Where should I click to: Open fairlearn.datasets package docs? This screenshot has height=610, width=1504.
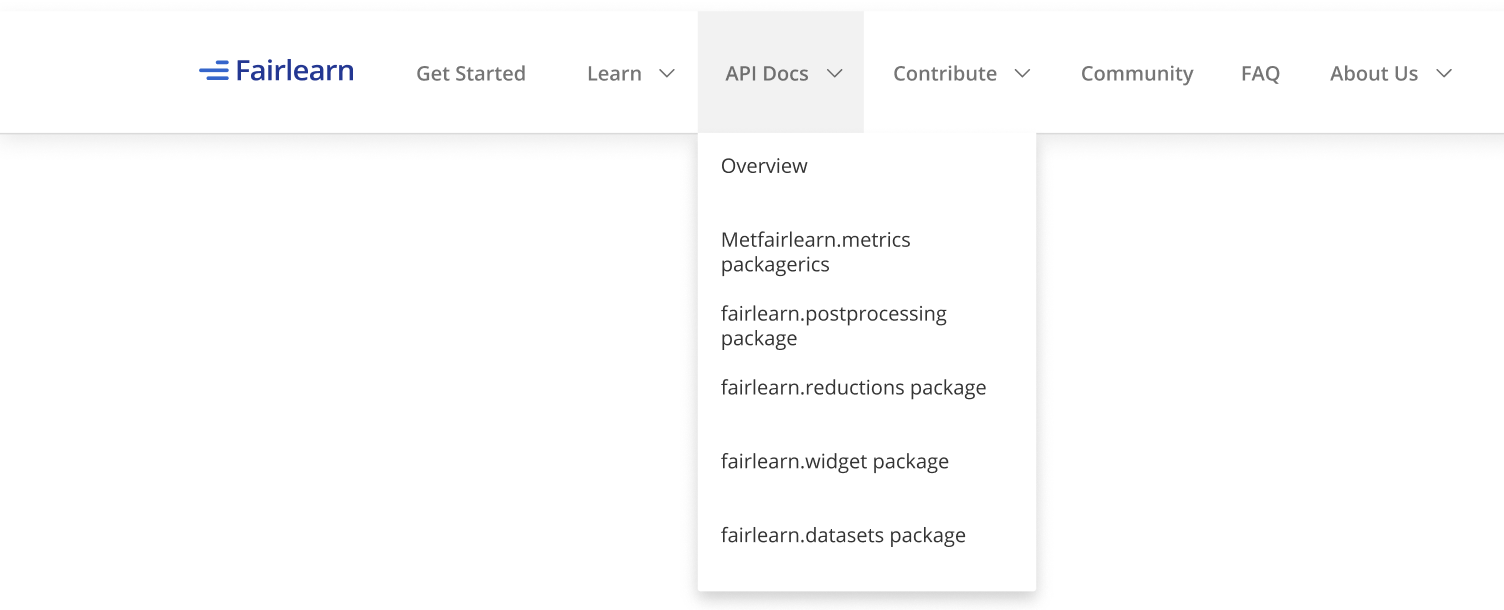tap(843, 535)
